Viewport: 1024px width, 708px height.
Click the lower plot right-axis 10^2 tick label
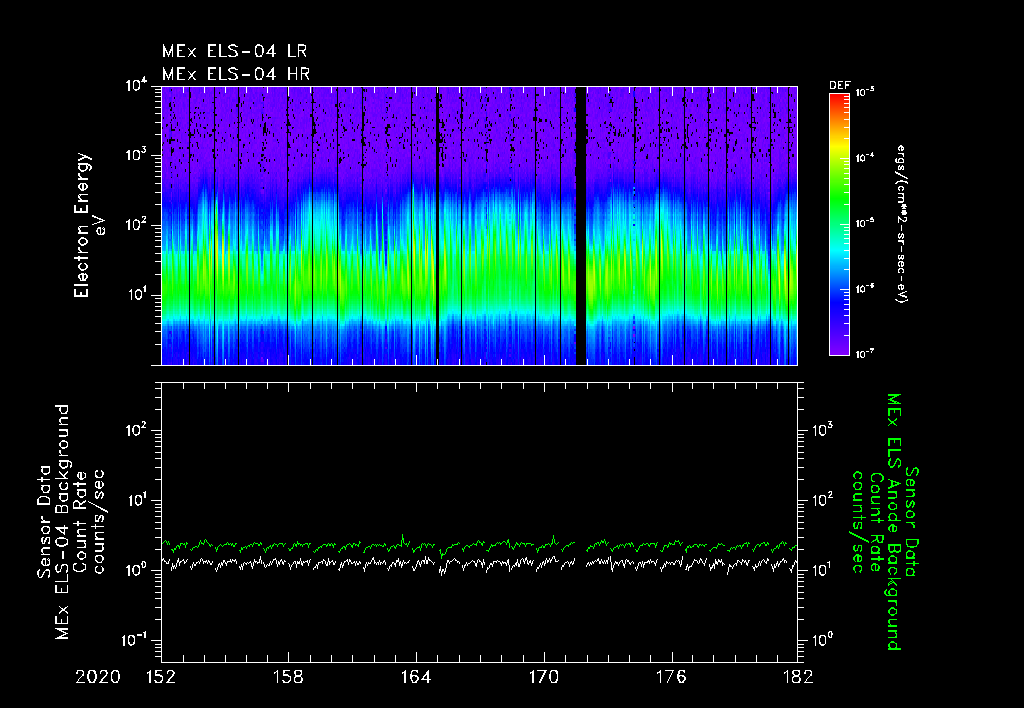[x=822, y=500]
